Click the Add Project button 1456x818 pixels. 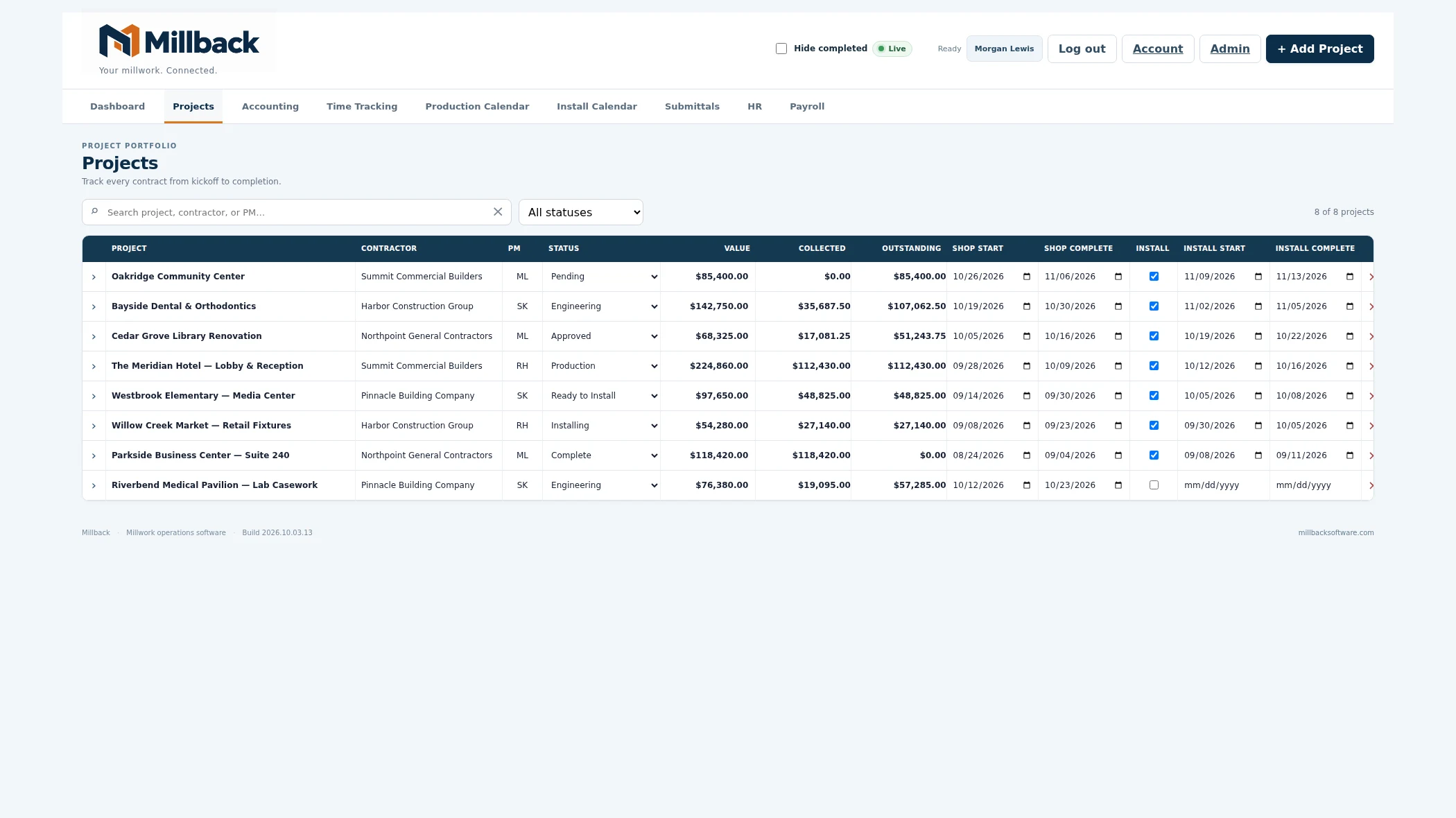coord(1319,49)
